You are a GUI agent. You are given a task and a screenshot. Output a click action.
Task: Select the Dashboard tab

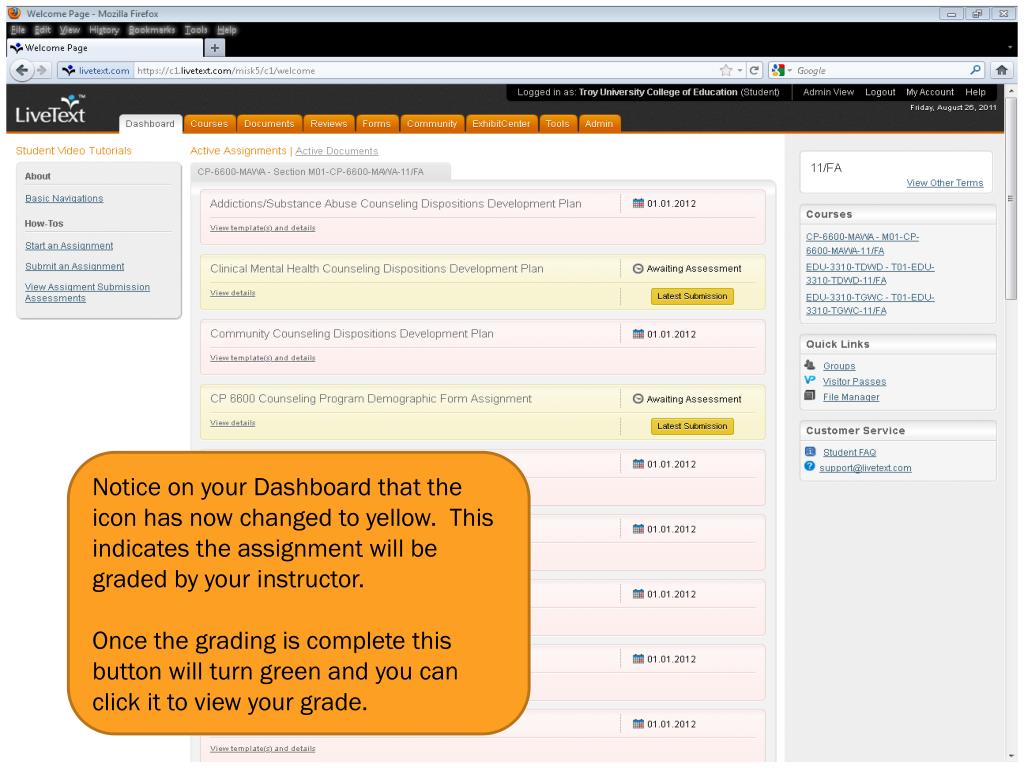click(x=150, y=123)
